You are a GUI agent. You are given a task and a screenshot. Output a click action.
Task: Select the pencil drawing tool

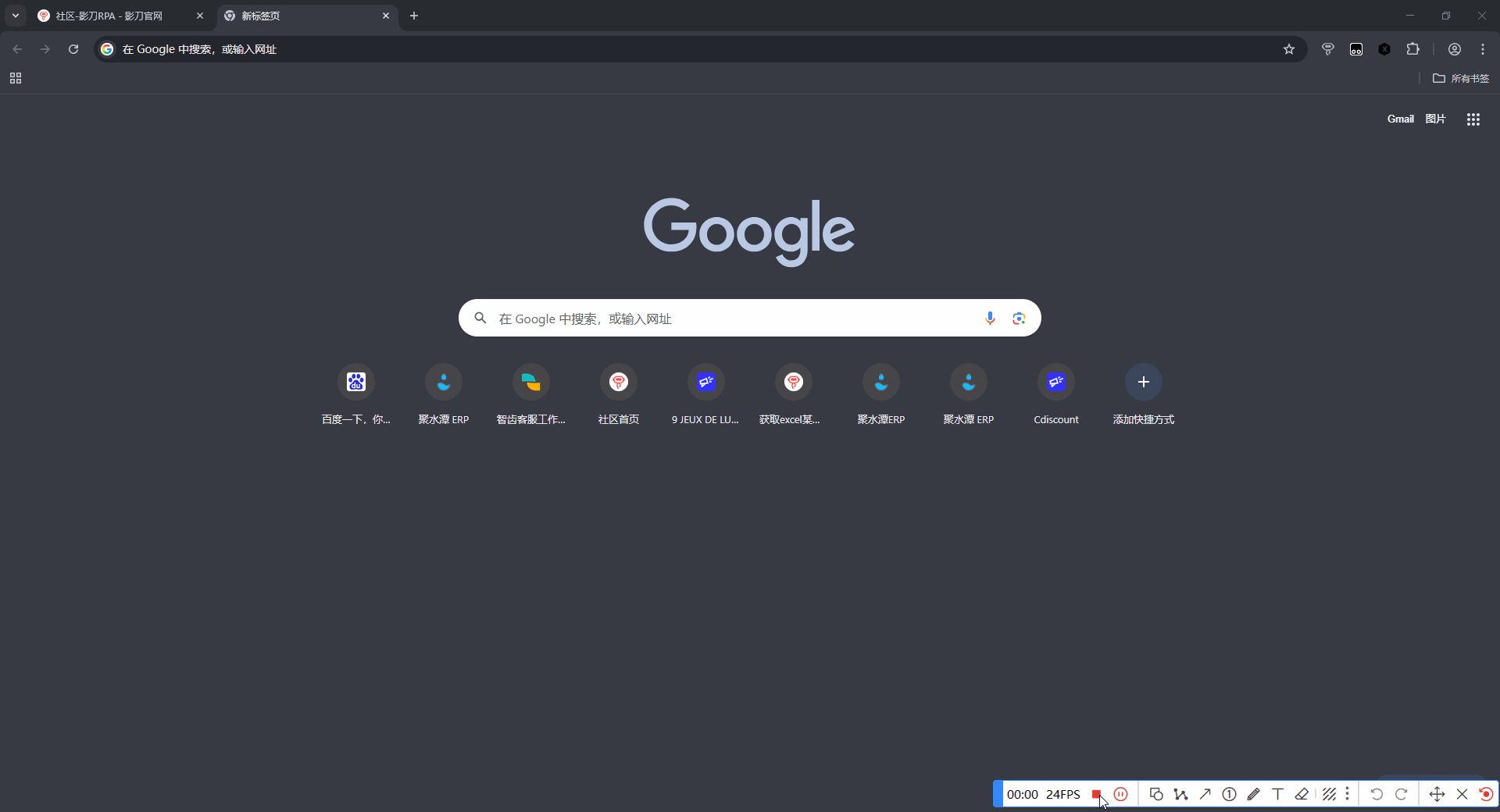[1253, 794]
